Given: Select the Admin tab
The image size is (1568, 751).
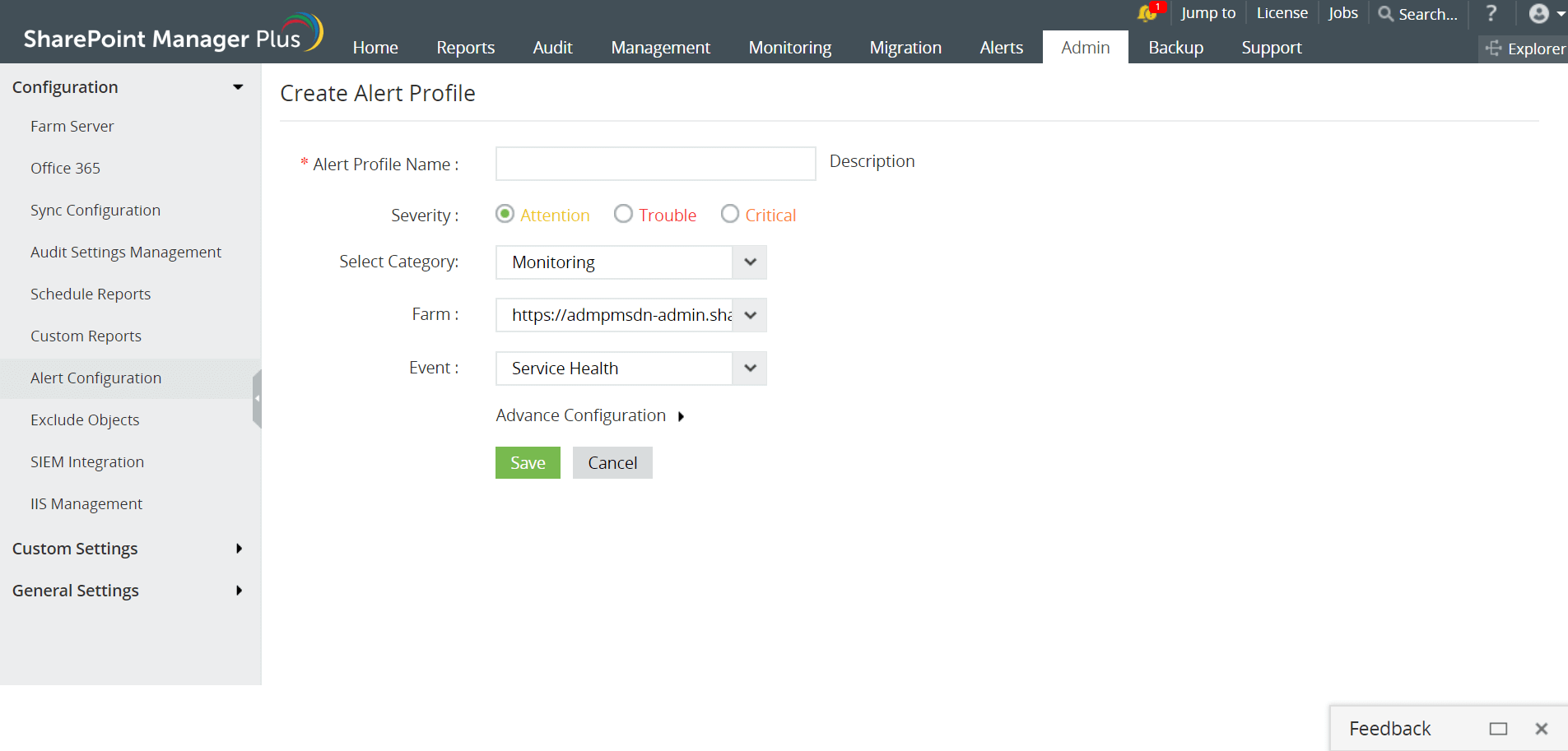Looking at the screenshot, I should [1086, 48].
